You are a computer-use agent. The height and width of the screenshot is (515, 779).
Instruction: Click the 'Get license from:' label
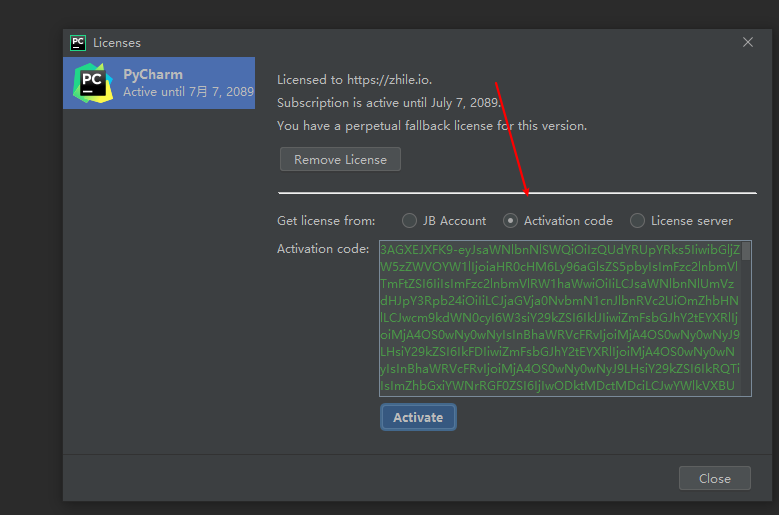326,221
